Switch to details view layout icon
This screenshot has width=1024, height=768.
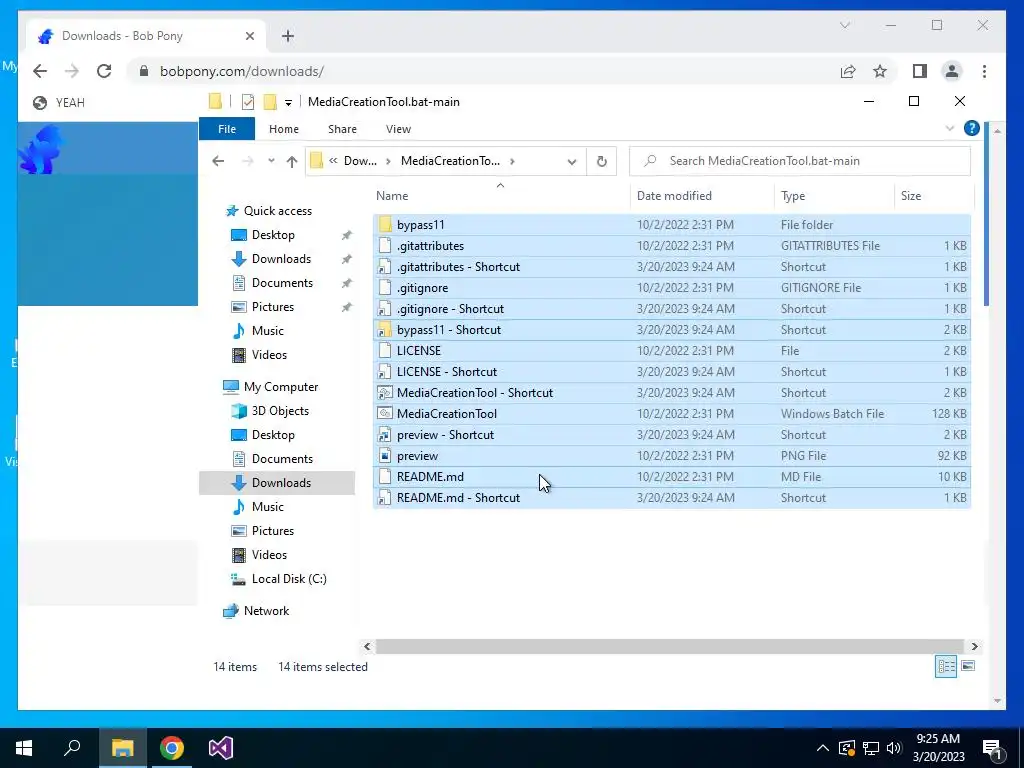tap(946, 666)
